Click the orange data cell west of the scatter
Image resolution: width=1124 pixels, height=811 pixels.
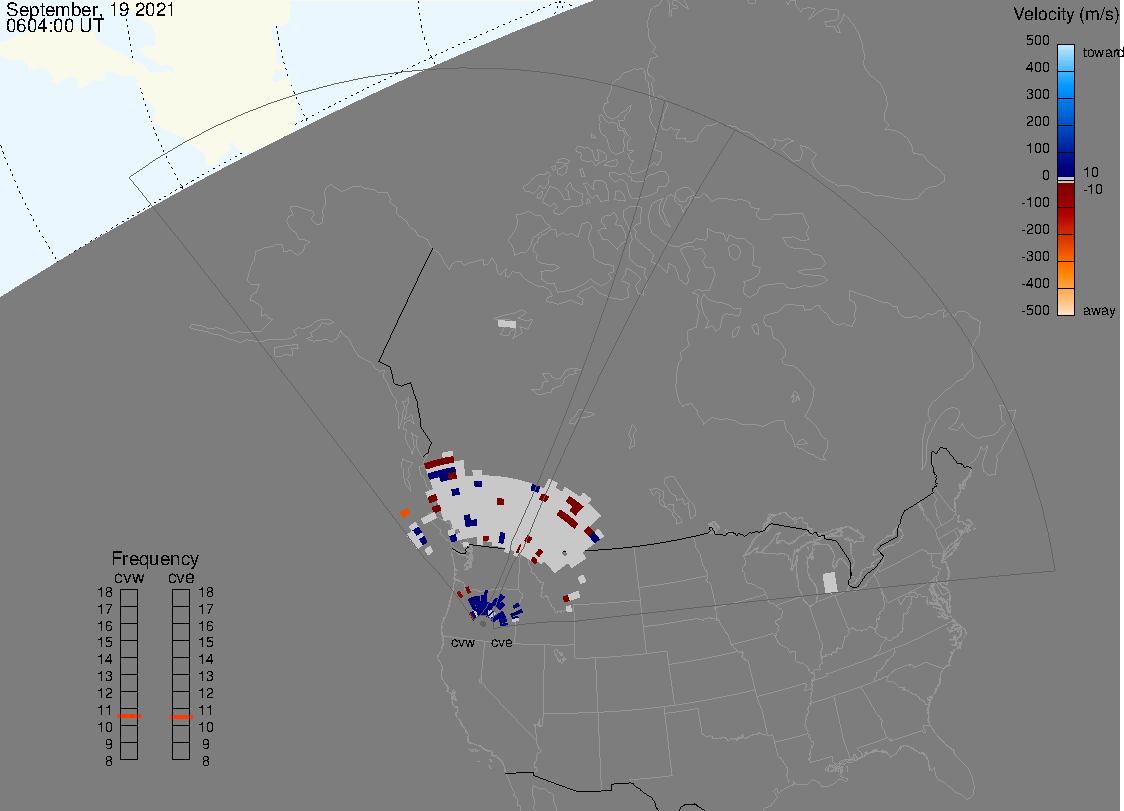405,513
